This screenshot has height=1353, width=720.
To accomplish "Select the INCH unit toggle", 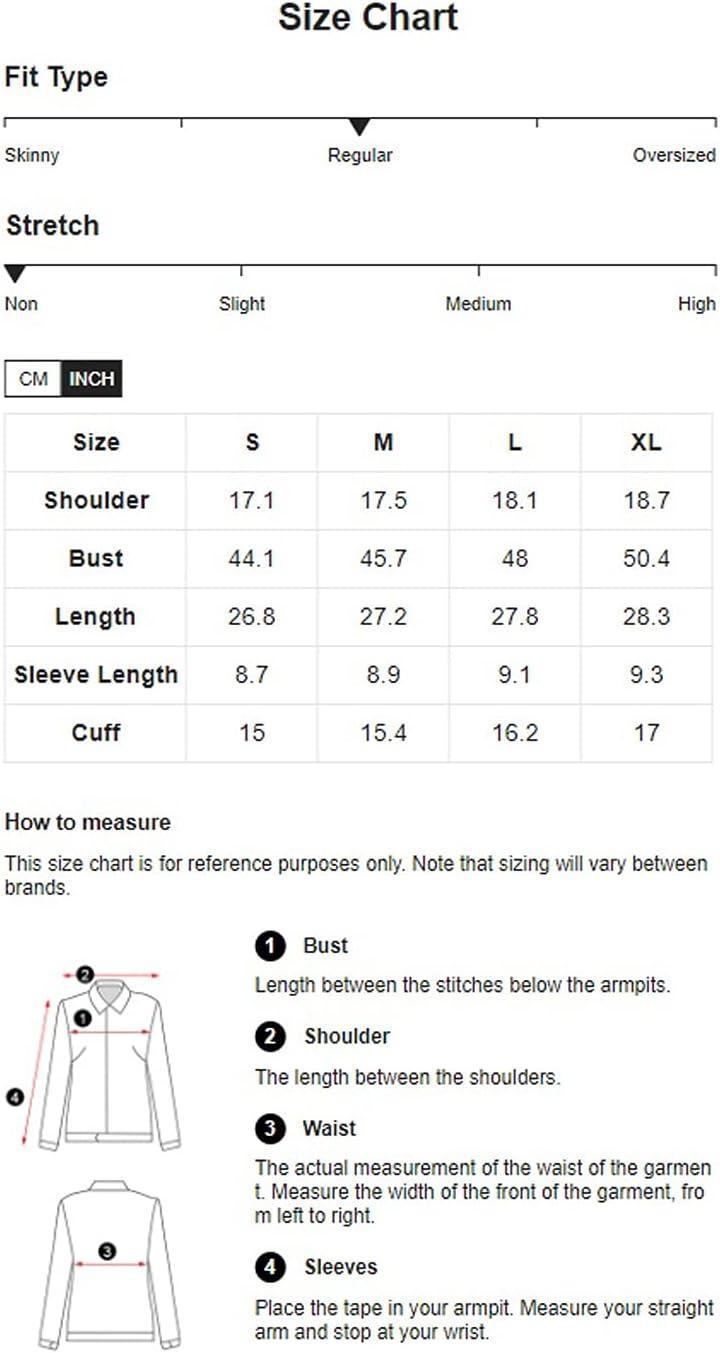I will [x=92, y=379].
